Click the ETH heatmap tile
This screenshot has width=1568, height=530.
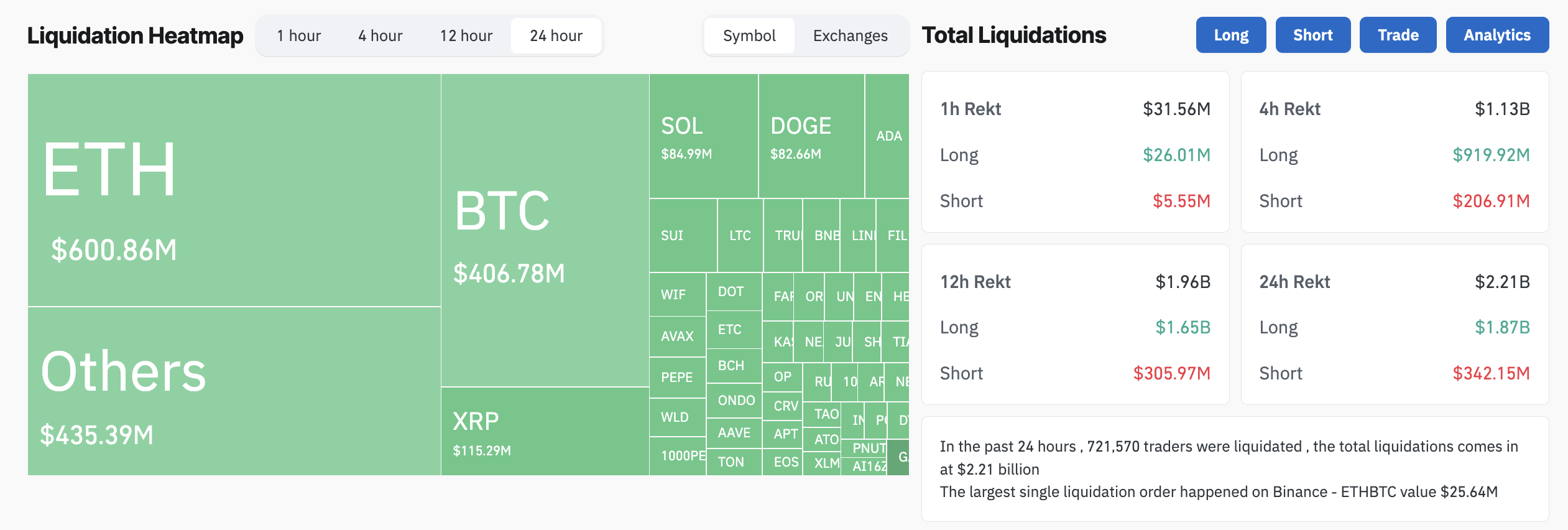(x=234, y=190)
